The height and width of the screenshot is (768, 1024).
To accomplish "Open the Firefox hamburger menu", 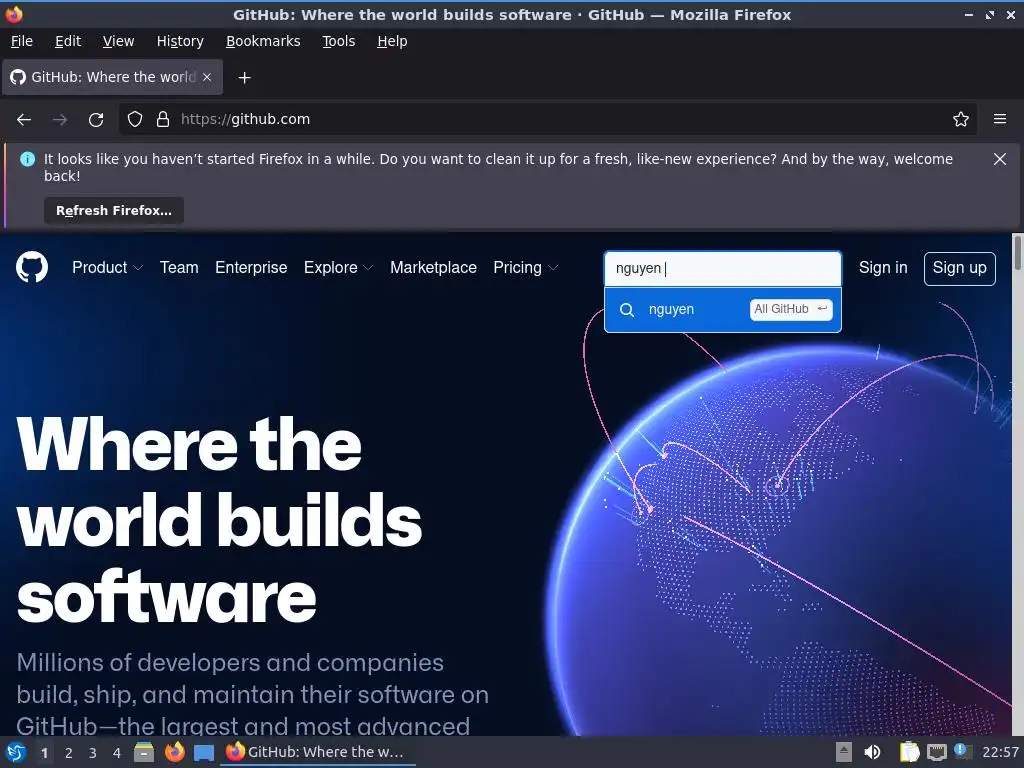I will click(x=999, y=119).
